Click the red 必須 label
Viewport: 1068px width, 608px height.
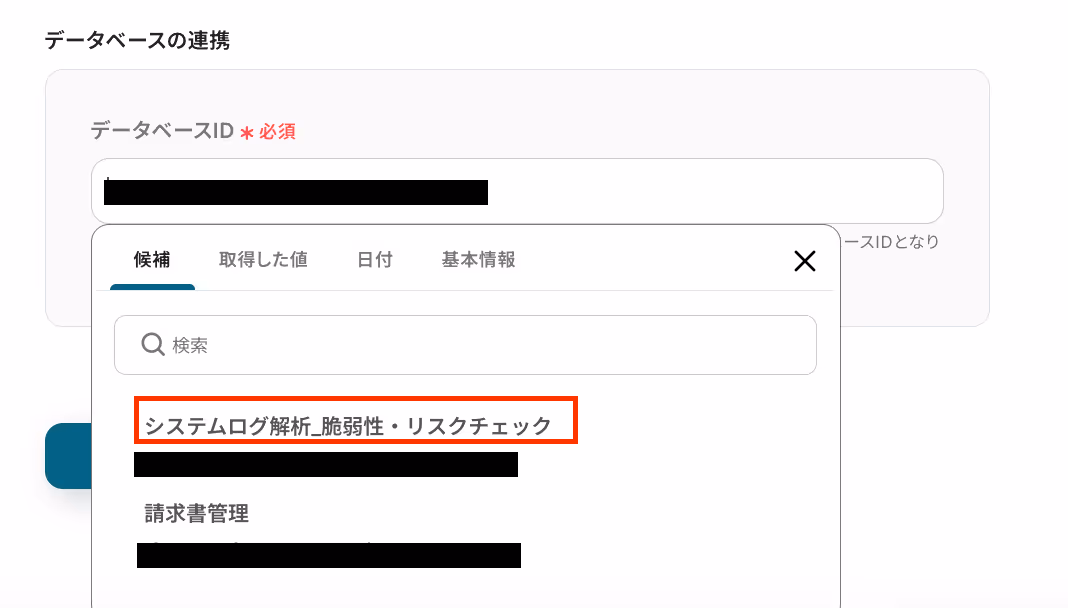pos(277,131)
